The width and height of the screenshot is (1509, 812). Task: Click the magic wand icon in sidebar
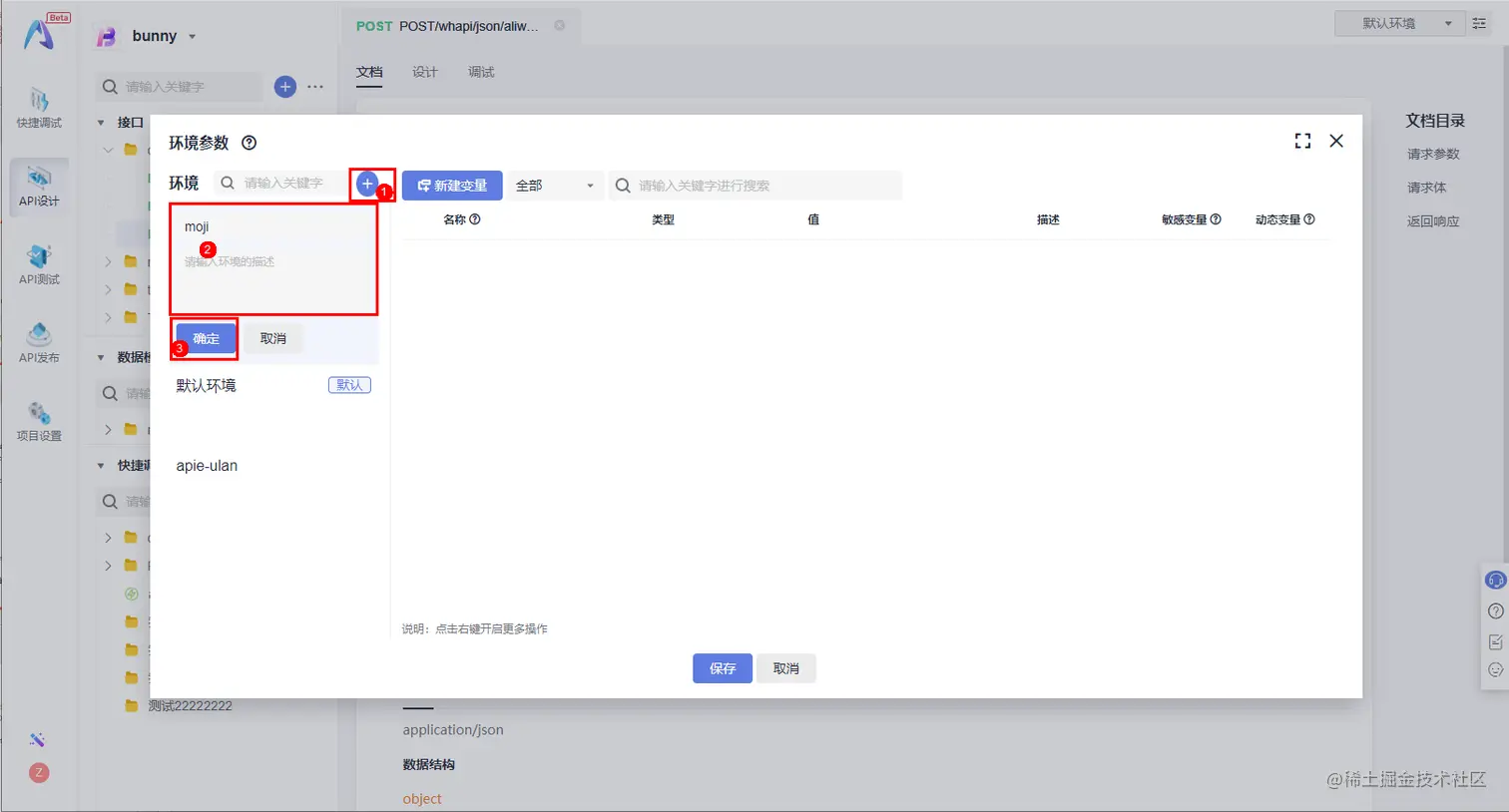[x=38, y=739]
